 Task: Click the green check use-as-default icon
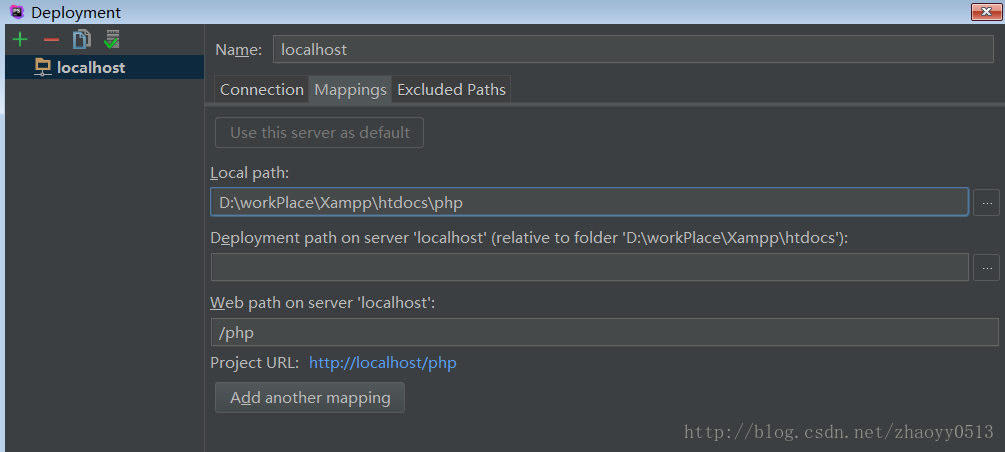point(112,40)
